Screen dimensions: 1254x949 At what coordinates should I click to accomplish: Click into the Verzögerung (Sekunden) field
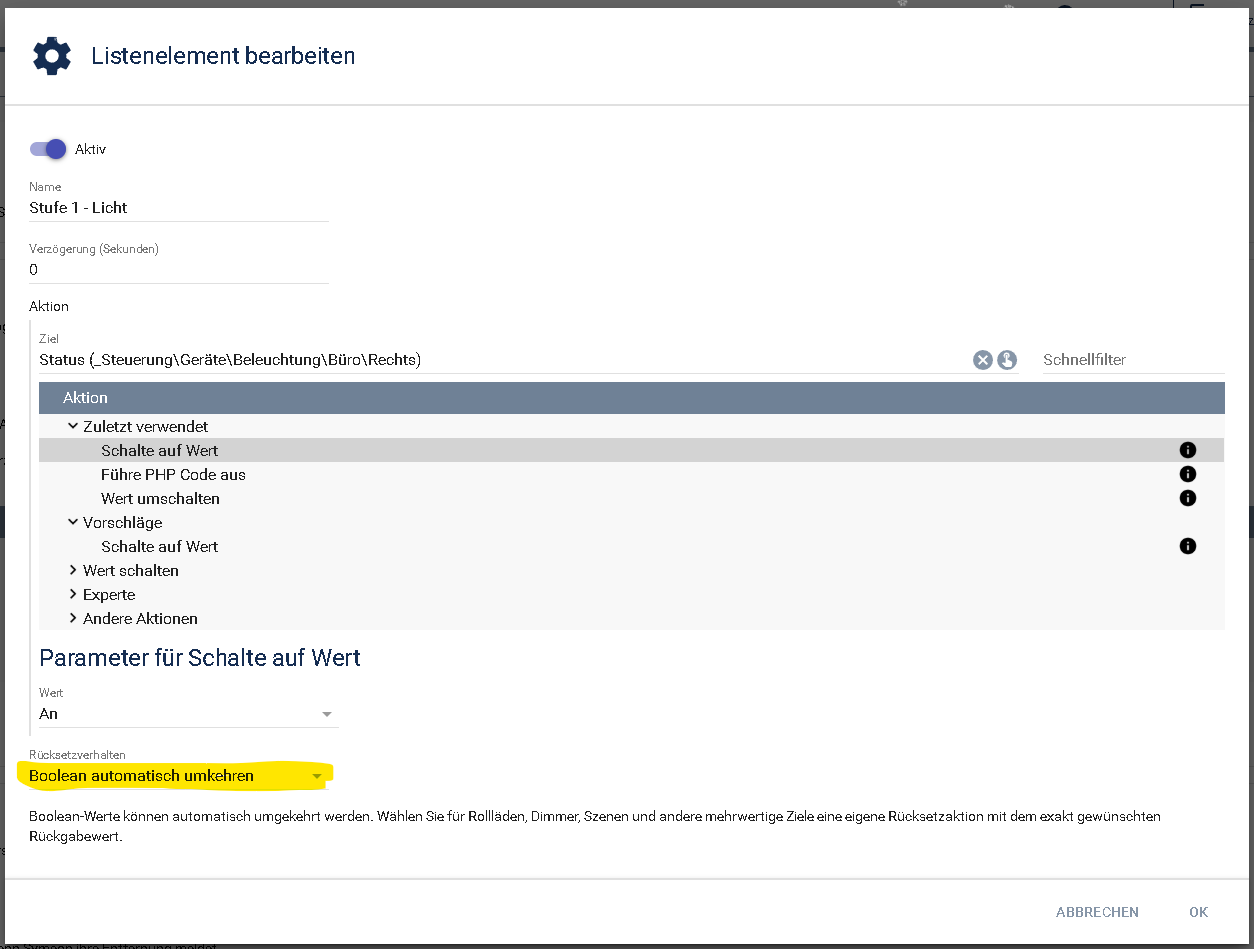[x=179, y=270]
